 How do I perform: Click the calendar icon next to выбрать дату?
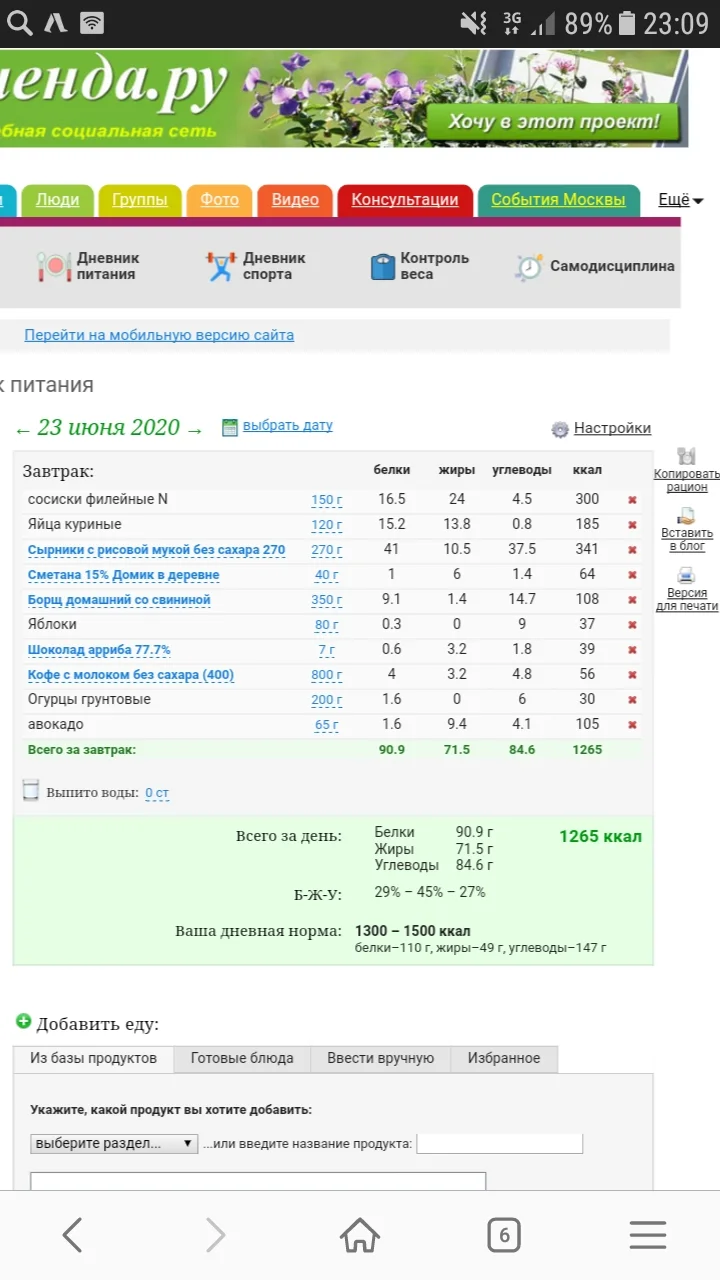[230, 427]
